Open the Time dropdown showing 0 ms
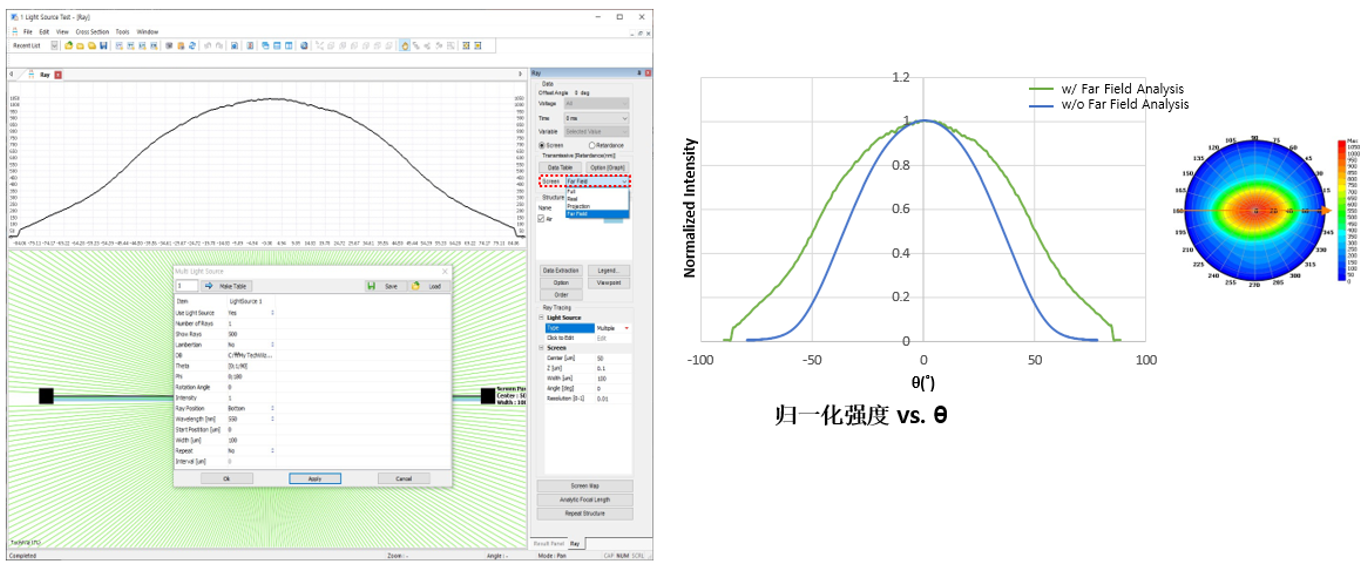Image resolution: width=1368 pixels, height=571 pixels. (597, 118)
